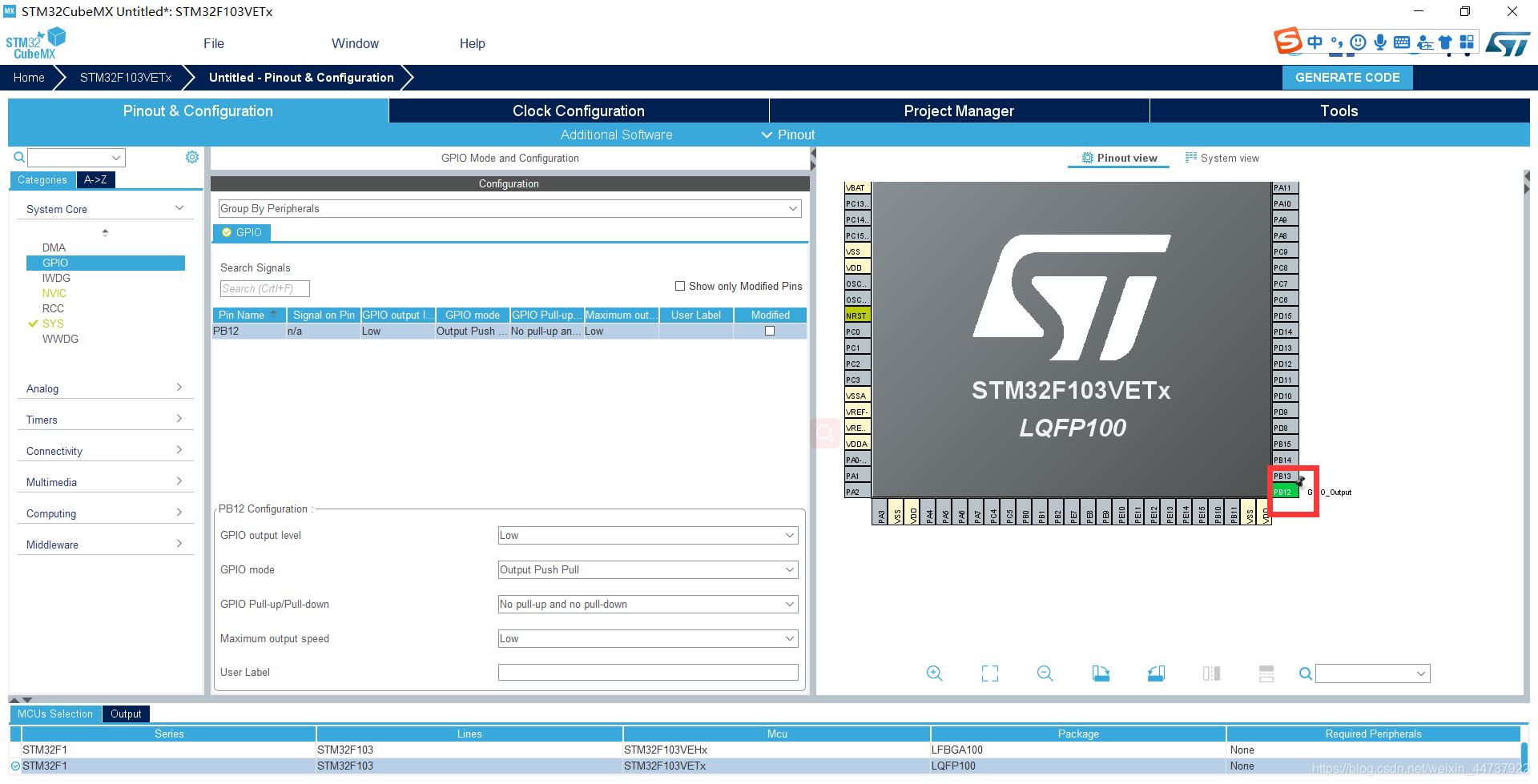This screenshot has height=784, width=1538.
Task: Go to Home breadcrumb
Action: (x=29, y=78)
